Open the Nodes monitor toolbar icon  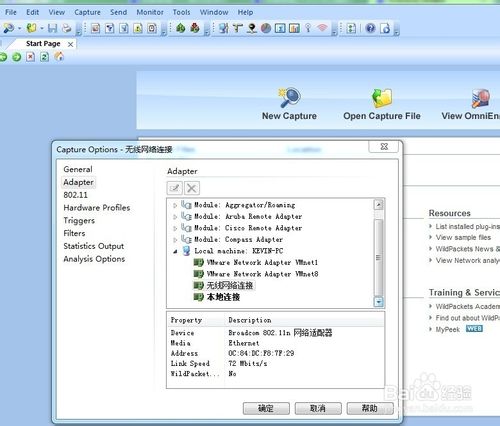click(224, 28)
